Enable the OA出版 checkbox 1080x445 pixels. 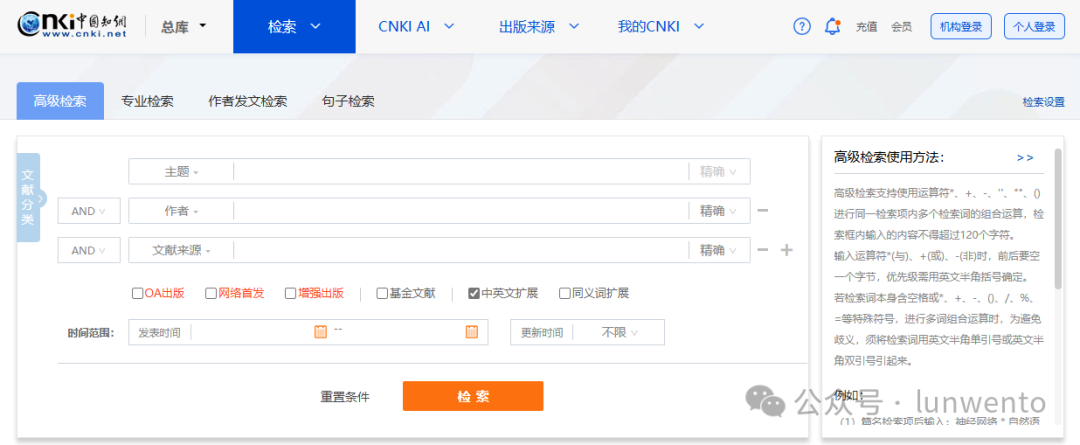pos(138,293)
